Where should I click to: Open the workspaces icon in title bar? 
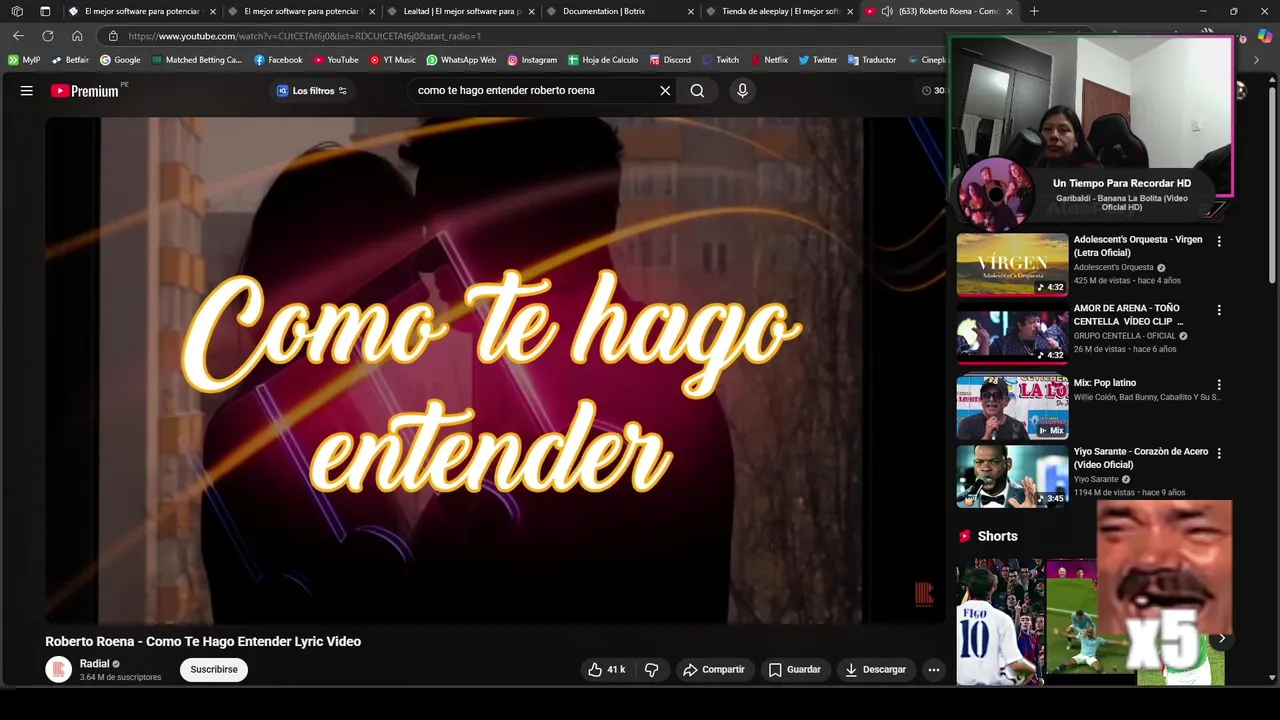[x=17, y=11]
